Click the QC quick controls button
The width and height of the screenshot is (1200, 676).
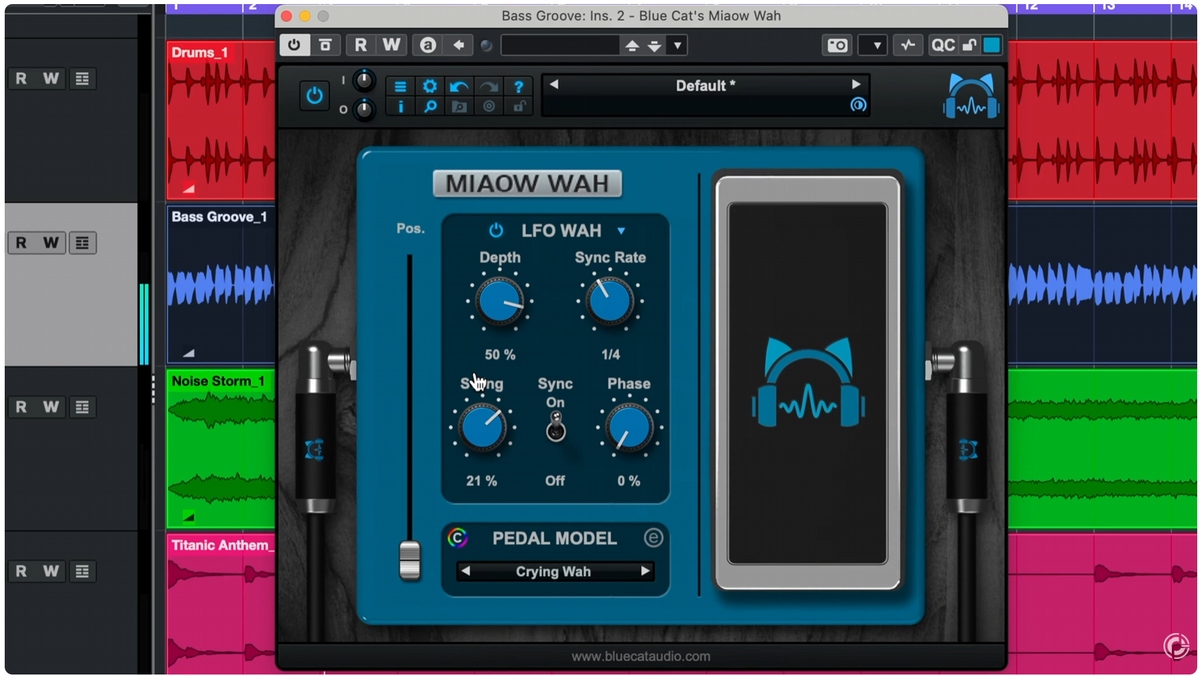tap(942, 45)
